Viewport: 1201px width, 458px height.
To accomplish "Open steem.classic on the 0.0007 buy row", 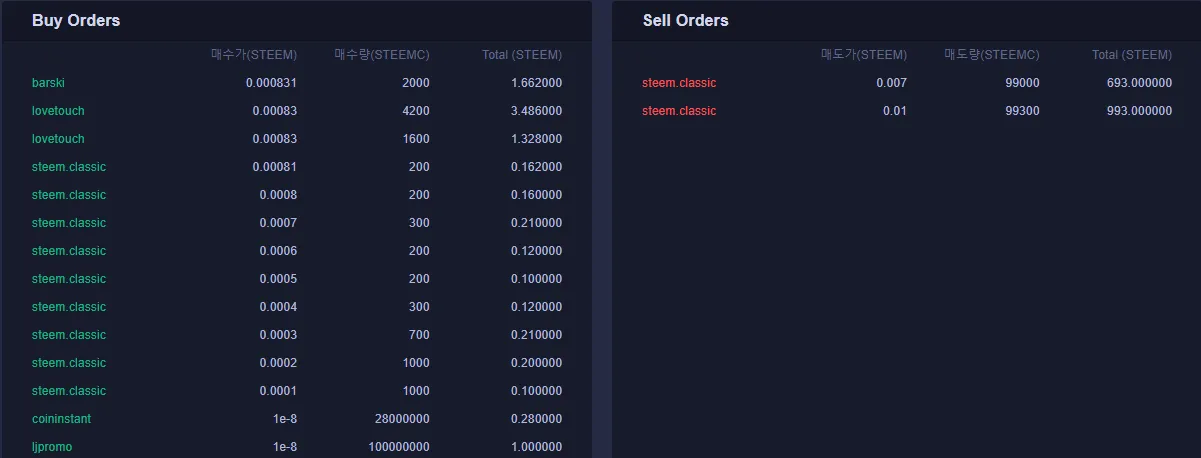I will click(x=69, y=223).
